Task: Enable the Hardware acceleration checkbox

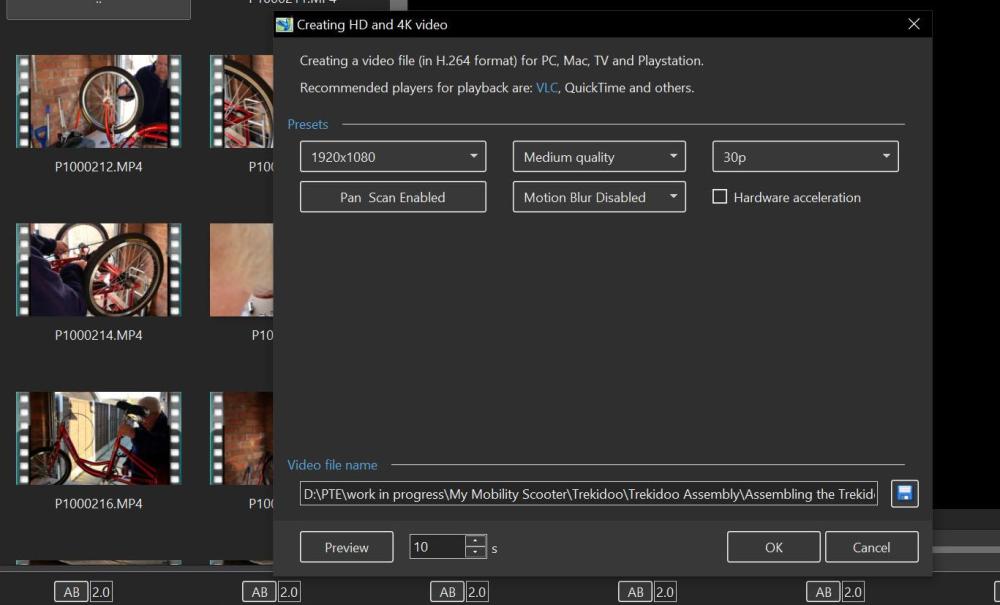Action: [x=719, y=197]
